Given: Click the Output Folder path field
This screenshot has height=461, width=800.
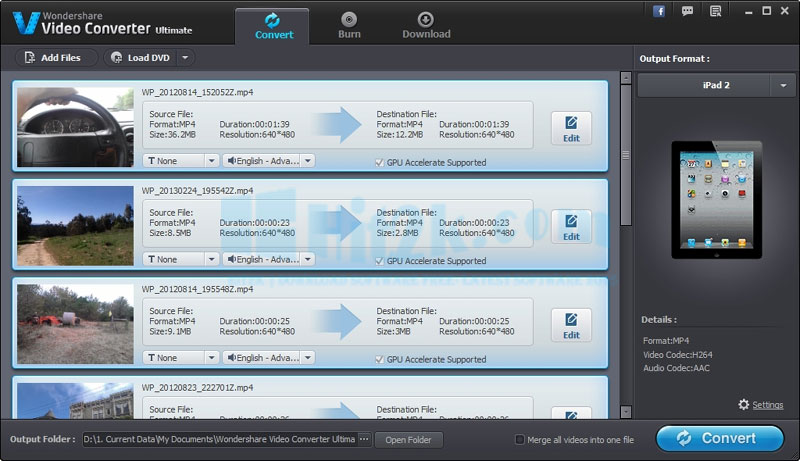Looking at the screenshot, I should click(x=220, y=439).
